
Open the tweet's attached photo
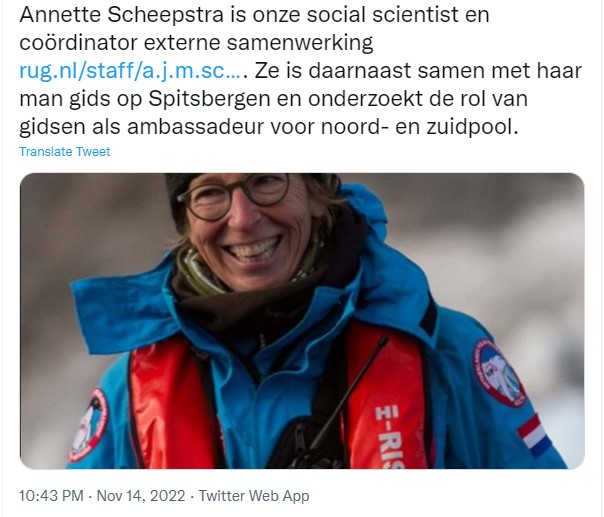tap(302, 320)
